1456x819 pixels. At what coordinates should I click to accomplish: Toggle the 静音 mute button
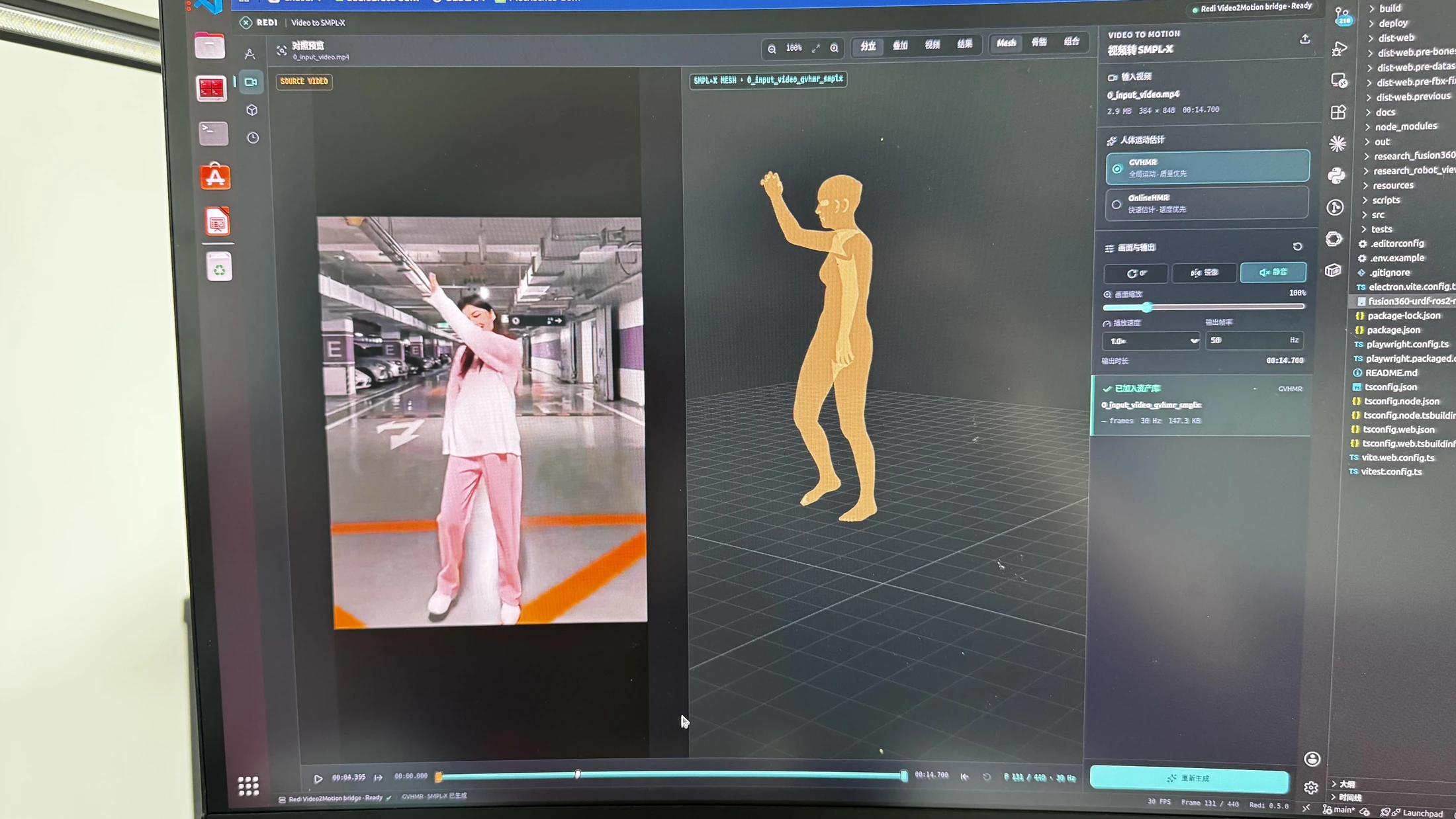tap(1273, 272)
